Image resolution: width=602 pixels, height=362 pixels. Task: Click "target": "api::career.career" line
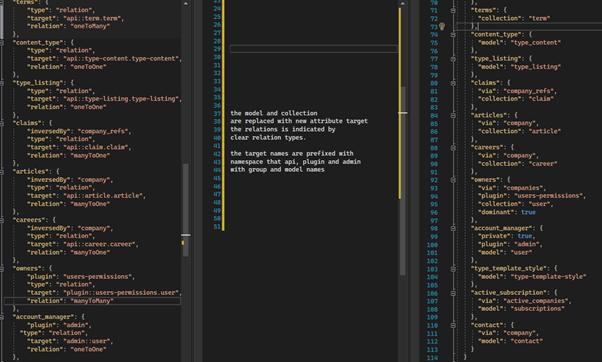(x=83, y=244)
